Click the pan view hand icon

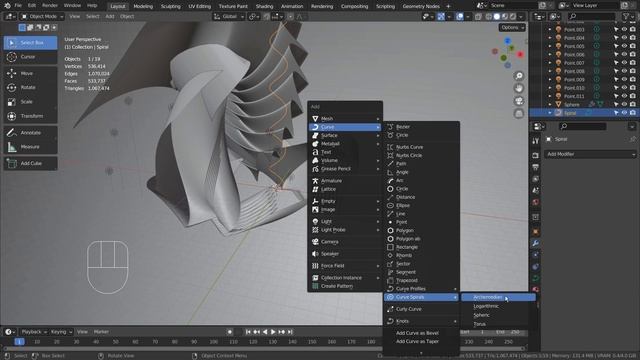tap(519, 88)
